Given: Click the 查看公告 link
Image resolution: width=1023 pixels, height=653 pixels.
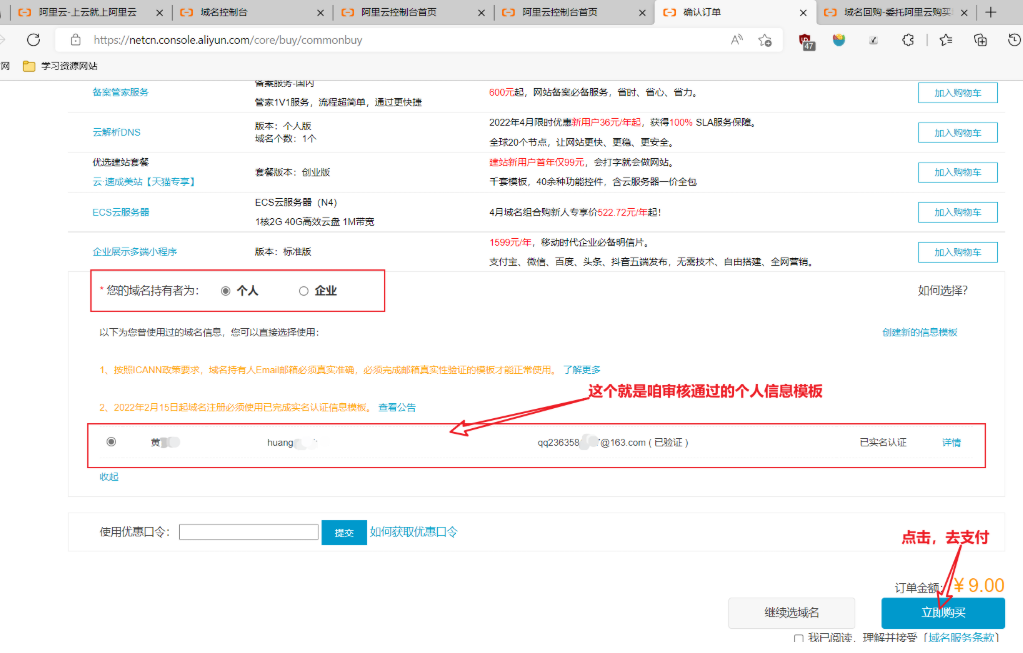Looking at the screenshot, I should click(x=397, y=407).
